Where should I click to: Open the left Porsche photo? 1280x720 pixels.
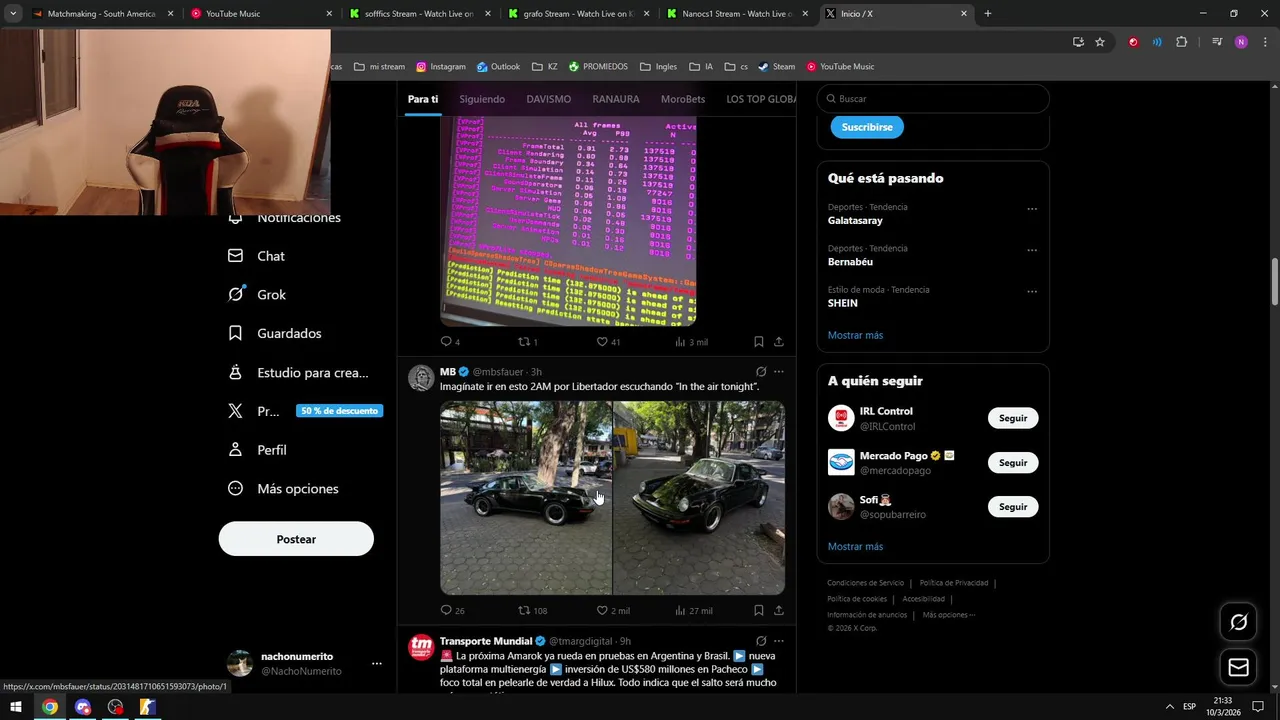[526, 498]
